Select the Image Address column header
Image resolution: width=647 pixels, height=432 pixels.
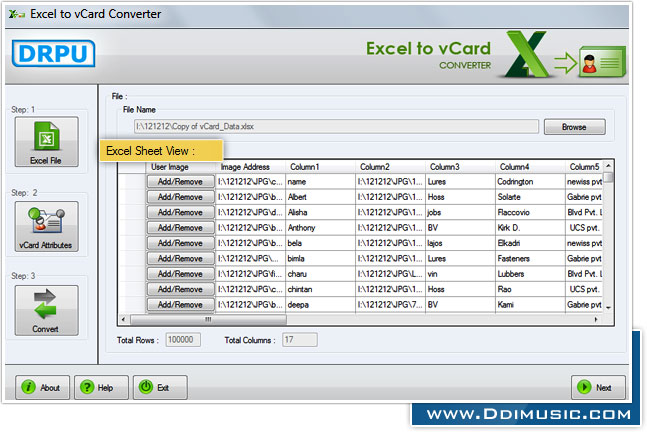250,167
